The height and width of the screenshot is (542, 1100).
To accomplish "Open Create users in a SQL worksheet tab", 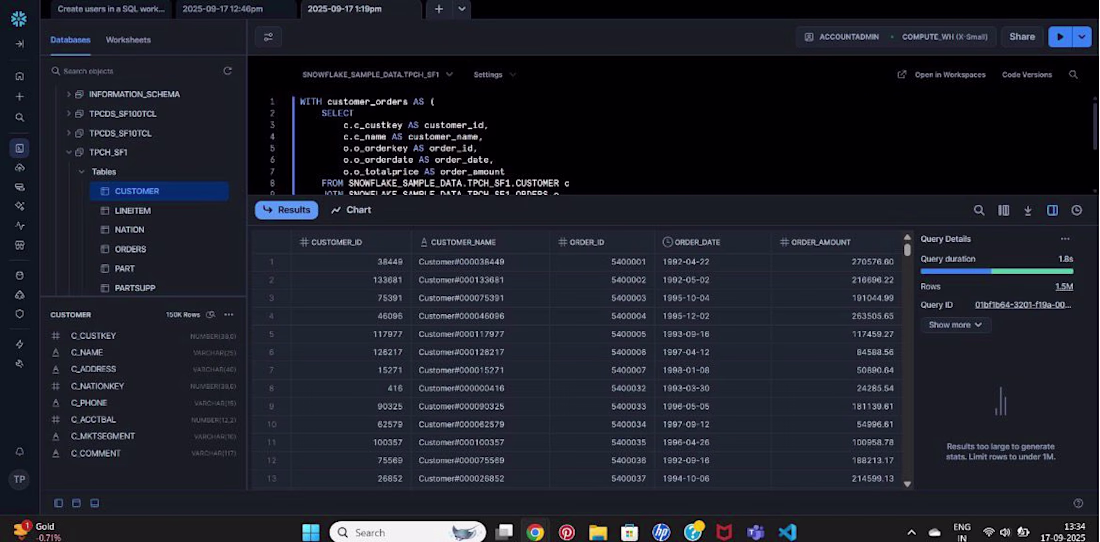I will [111, 9].
